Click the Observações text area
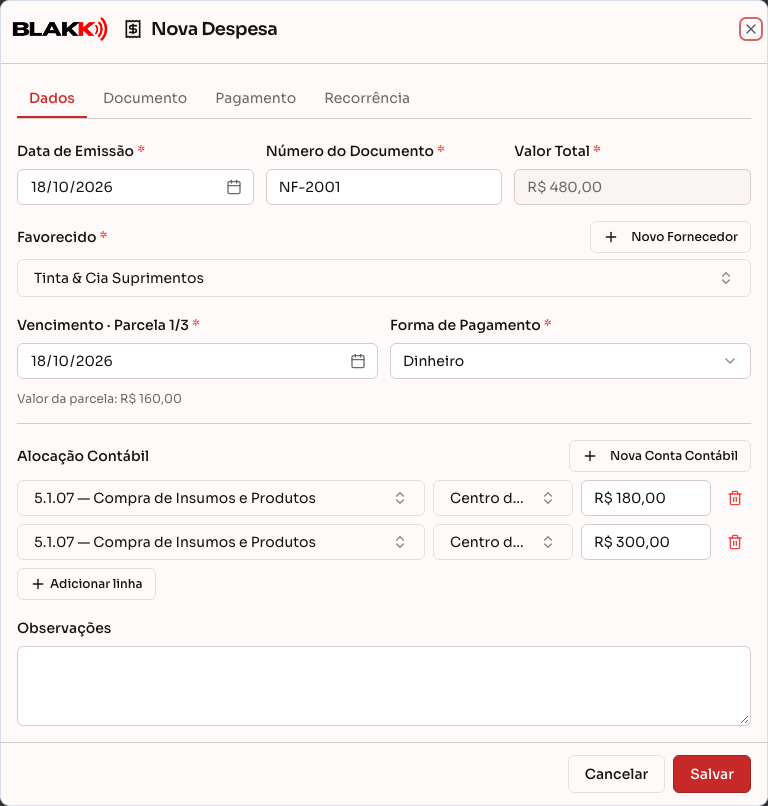This screenshot has width=768, height=806. click(x=384, y=686)
